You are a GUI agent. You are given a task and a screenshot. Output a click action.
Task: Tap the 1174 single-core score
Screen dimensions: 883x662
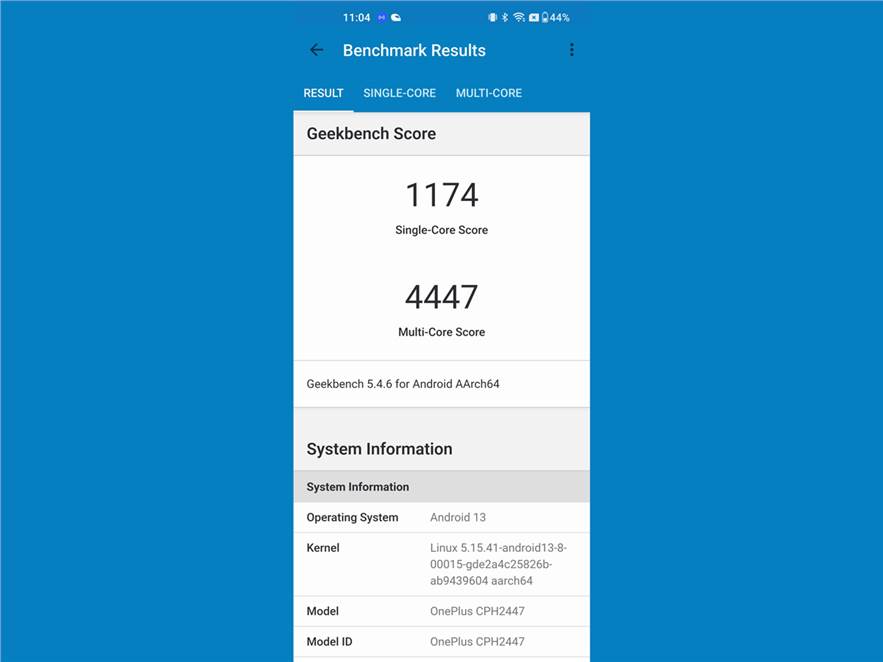(441, 195)
